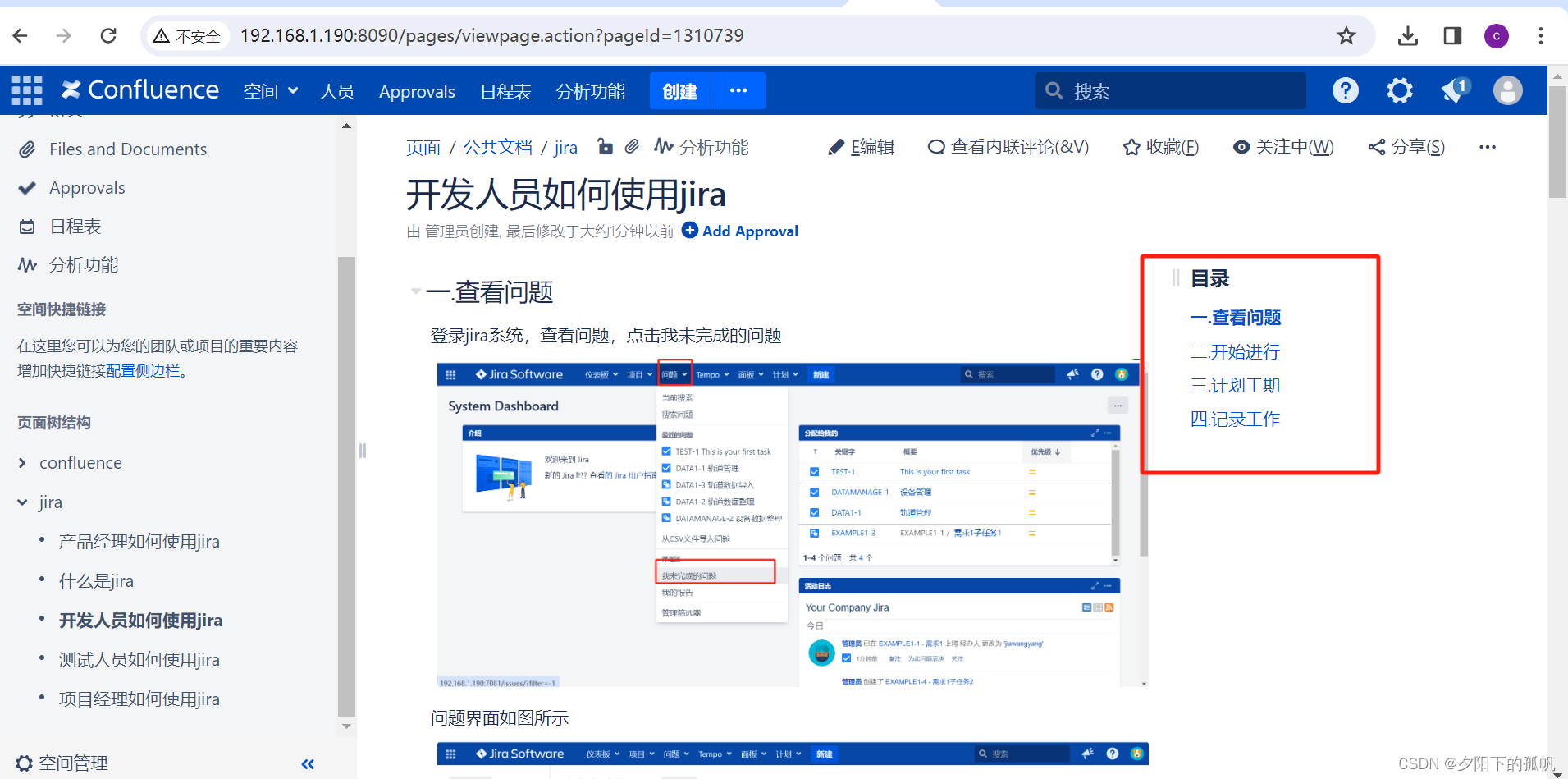Open the app switcher grid icon
1568x779 pixels.
(26, 90)
